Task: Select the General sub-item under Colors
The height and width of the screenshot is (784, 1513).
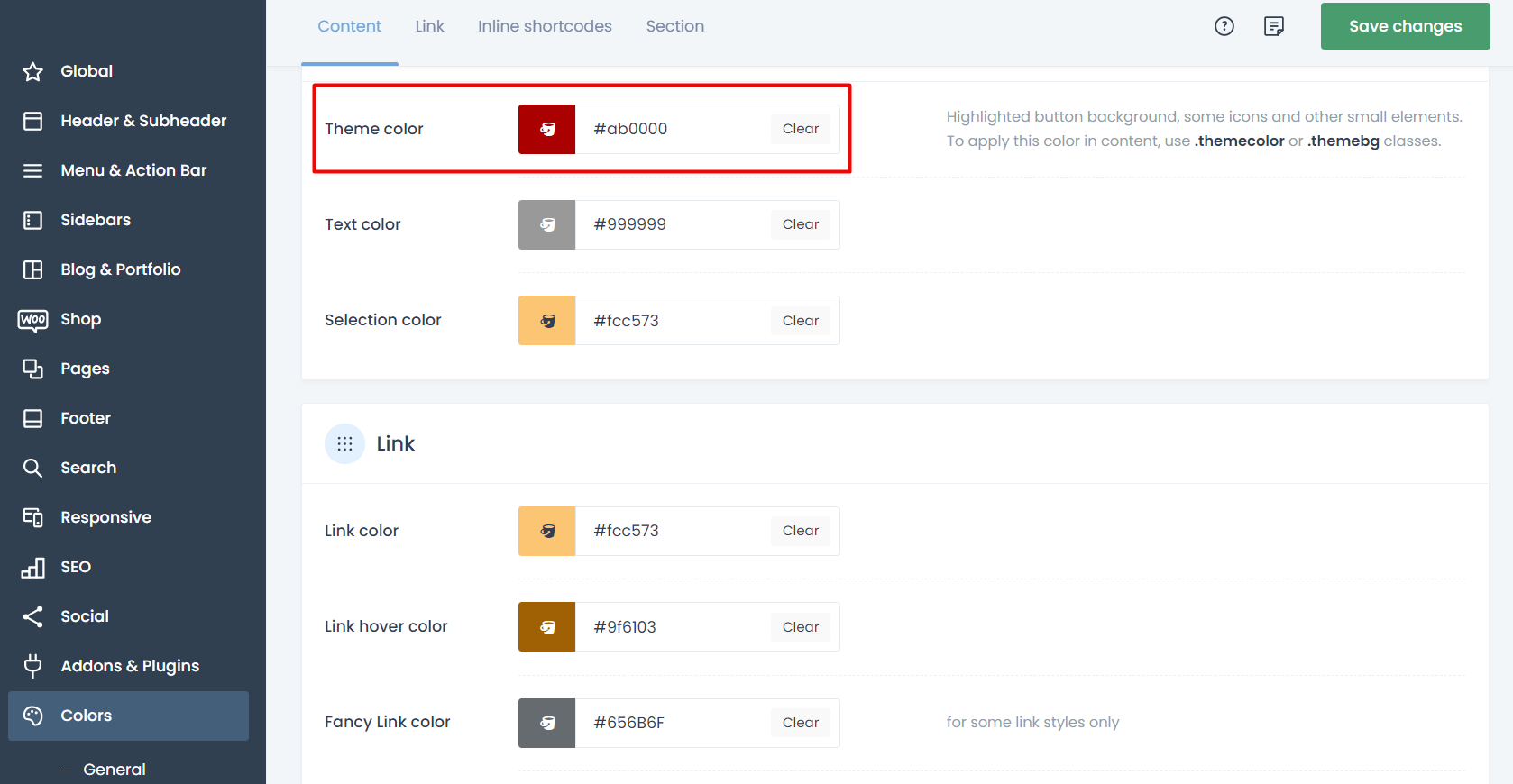Action: [x=115, y=770]
